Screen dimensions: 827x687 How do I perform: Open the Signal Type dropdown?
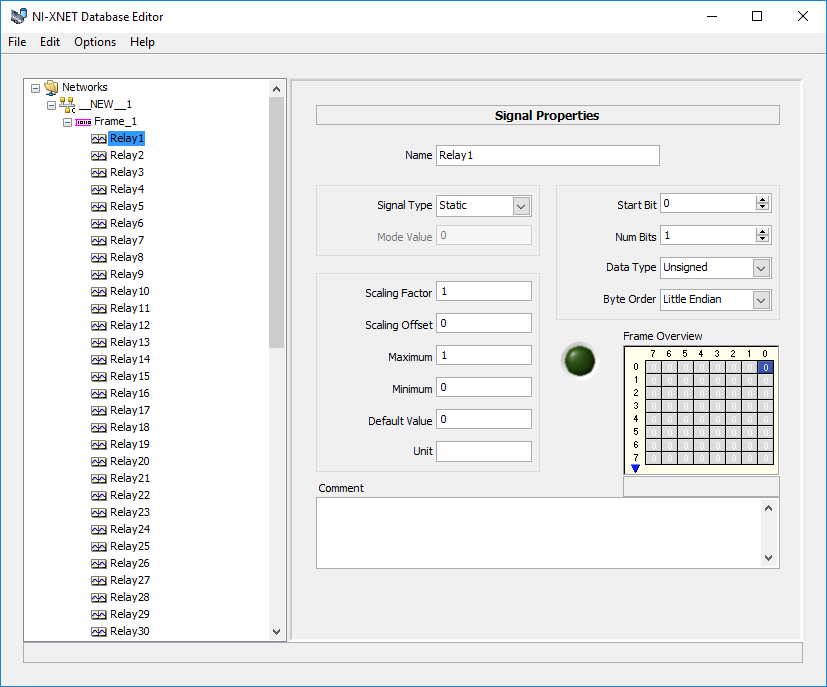(x=521, y=206)
